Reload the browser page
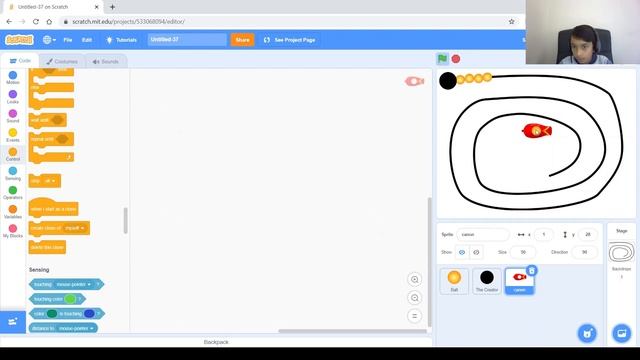640x360 pixels. 36,22
